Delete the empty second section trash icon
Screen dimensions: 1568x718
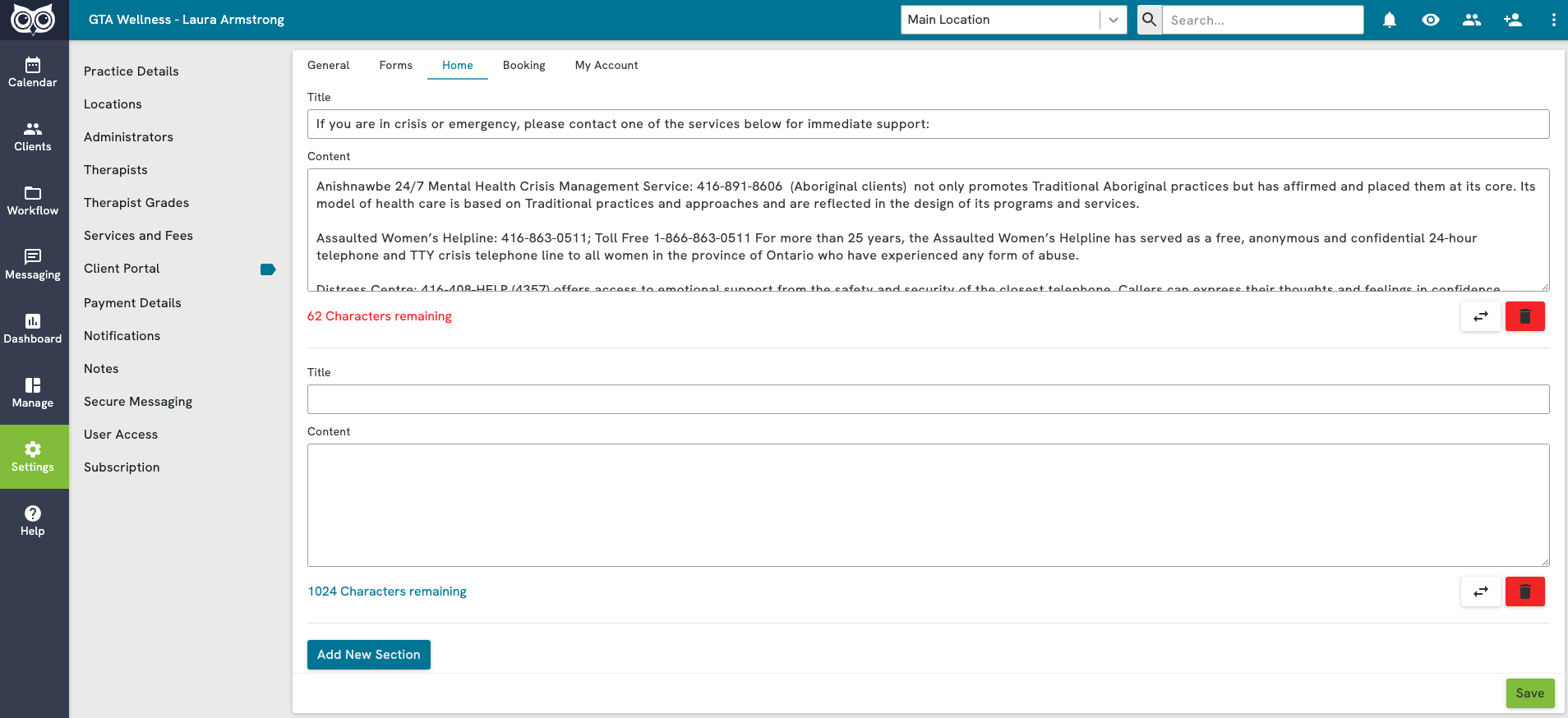1525,591
